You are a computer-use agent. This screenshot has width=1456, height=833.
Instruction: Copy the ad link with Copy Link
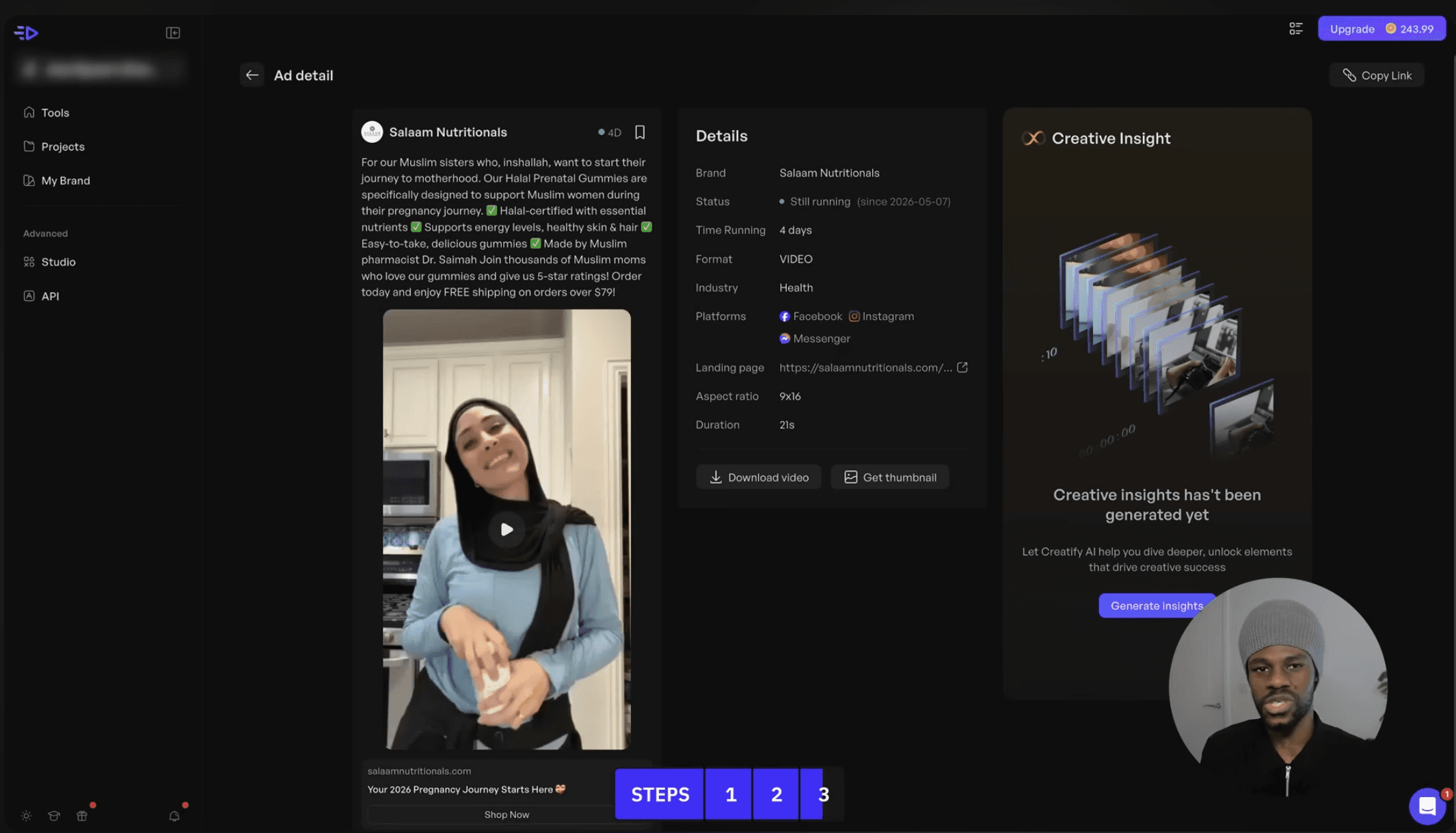pyautogui.click(x=1376, y=75)
